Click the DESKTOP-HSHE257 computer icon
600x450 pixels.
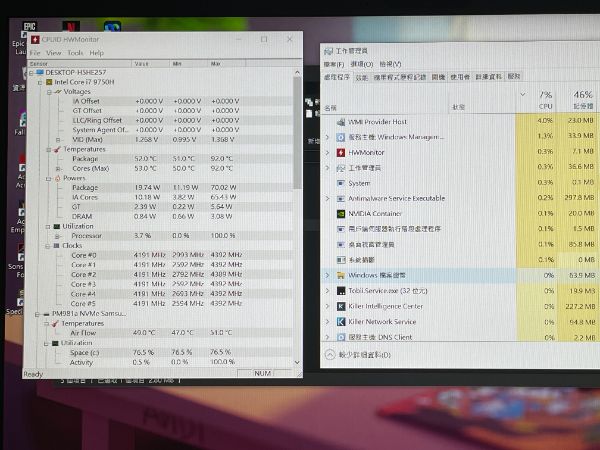40,72
